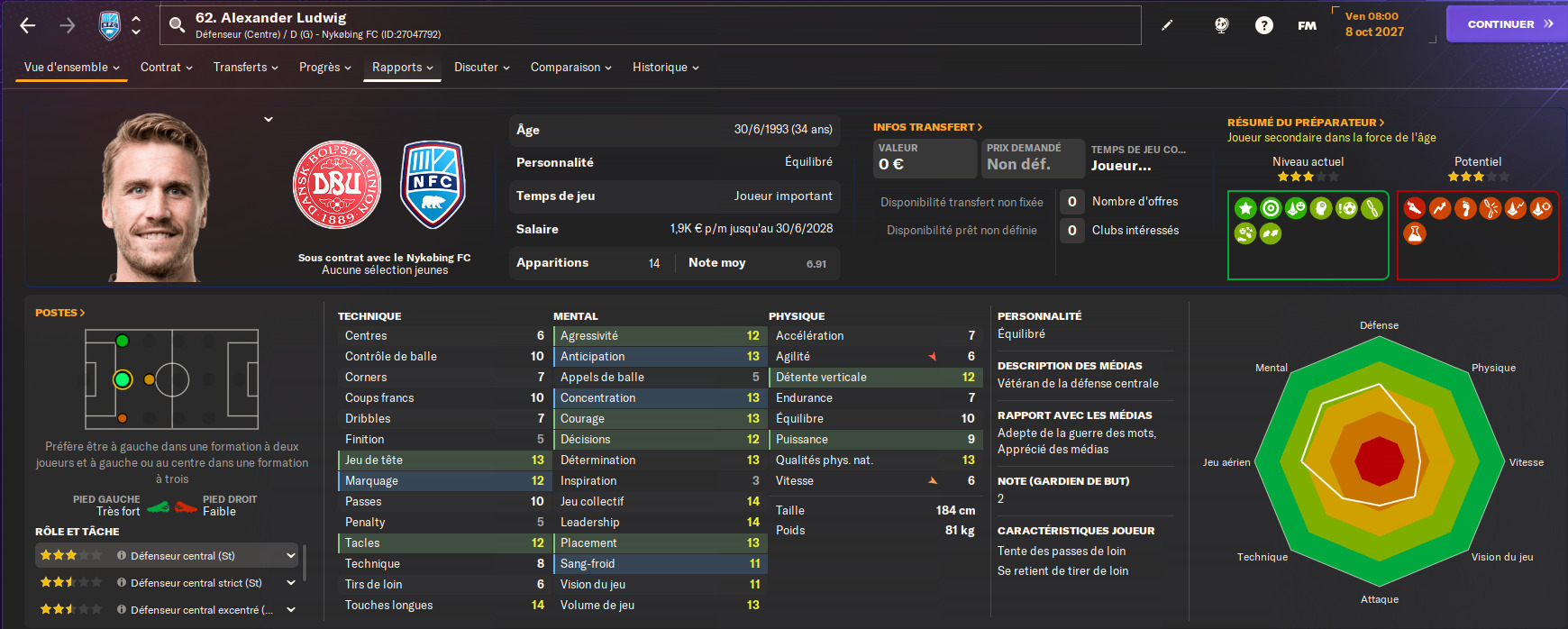1568x629 pixels.
Task: Select the defensive midfielder position dot on pitch
Action: [x=150, y=380]
